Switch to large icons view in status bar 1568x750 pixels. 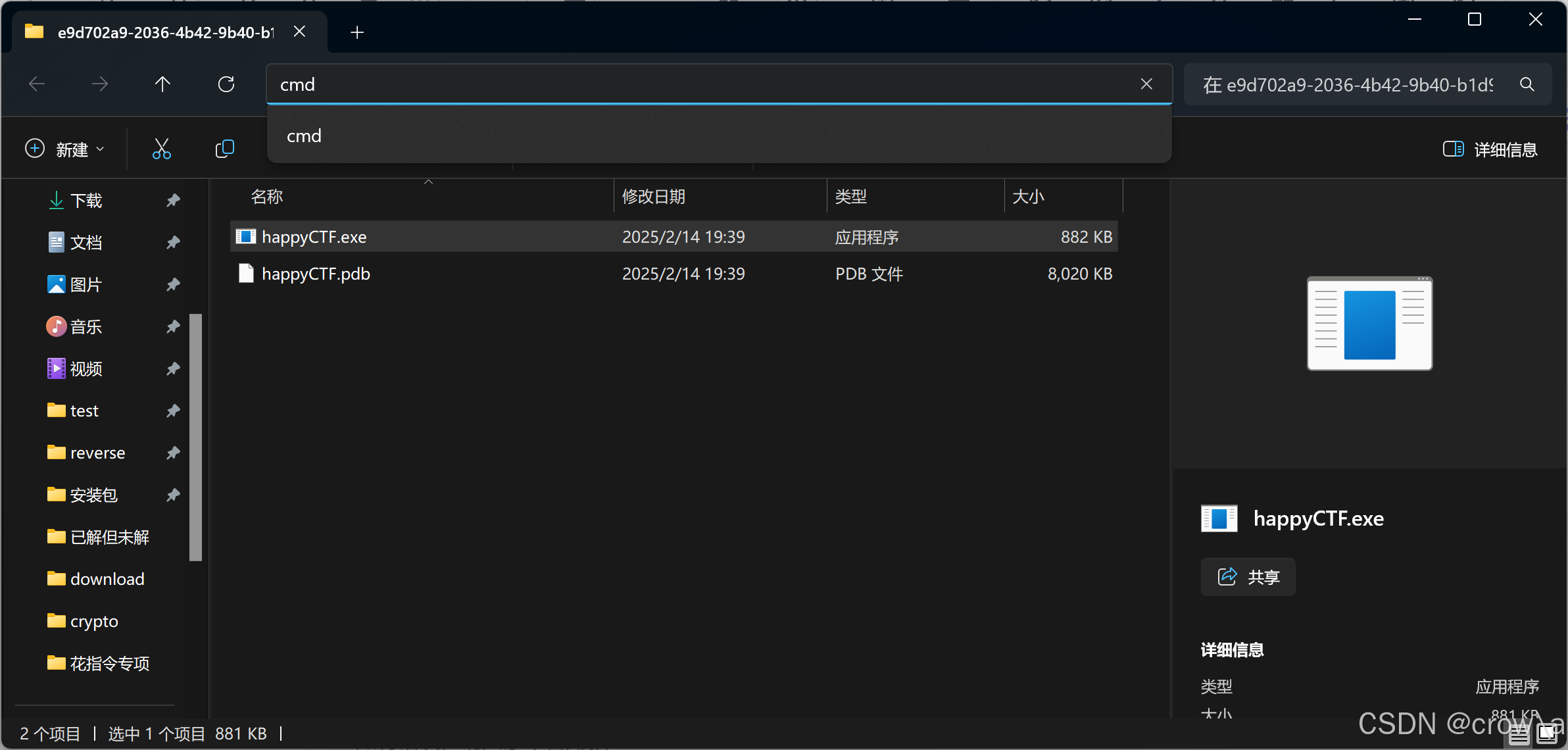[1548, 734]
